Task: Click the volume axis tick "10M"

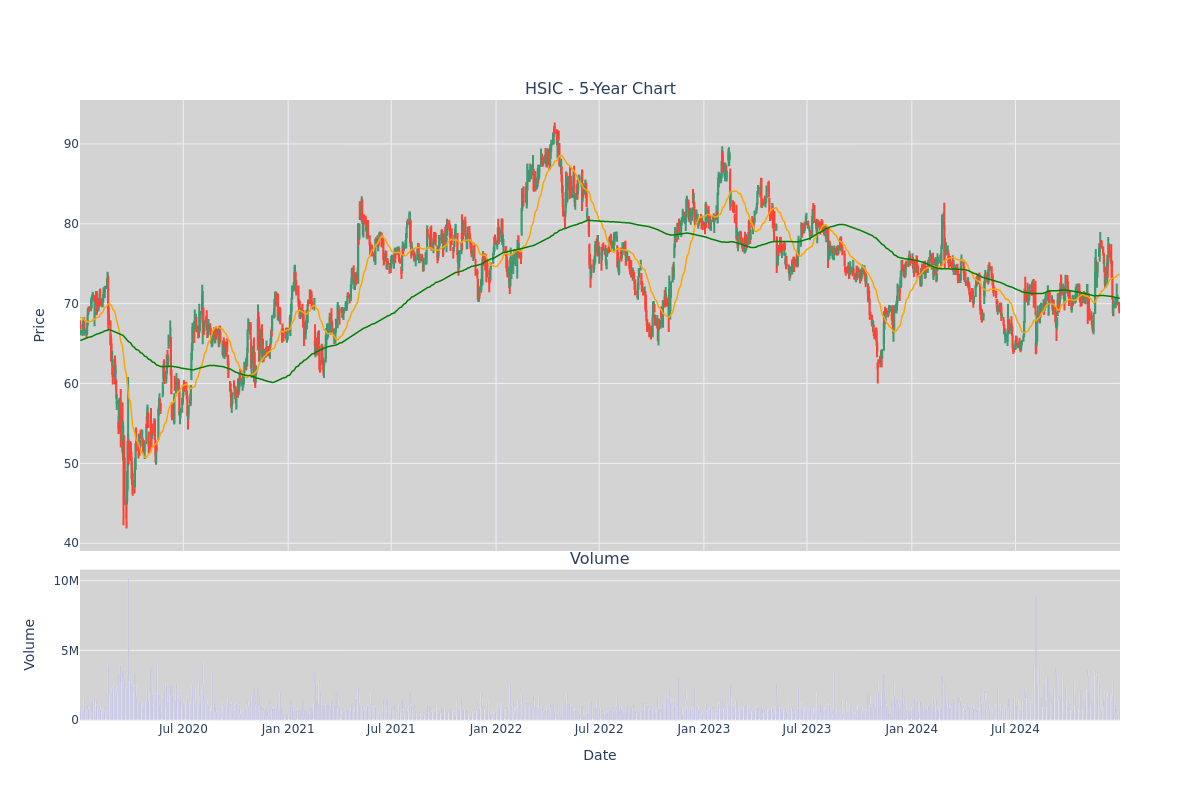Action: (x=66, y=581)
